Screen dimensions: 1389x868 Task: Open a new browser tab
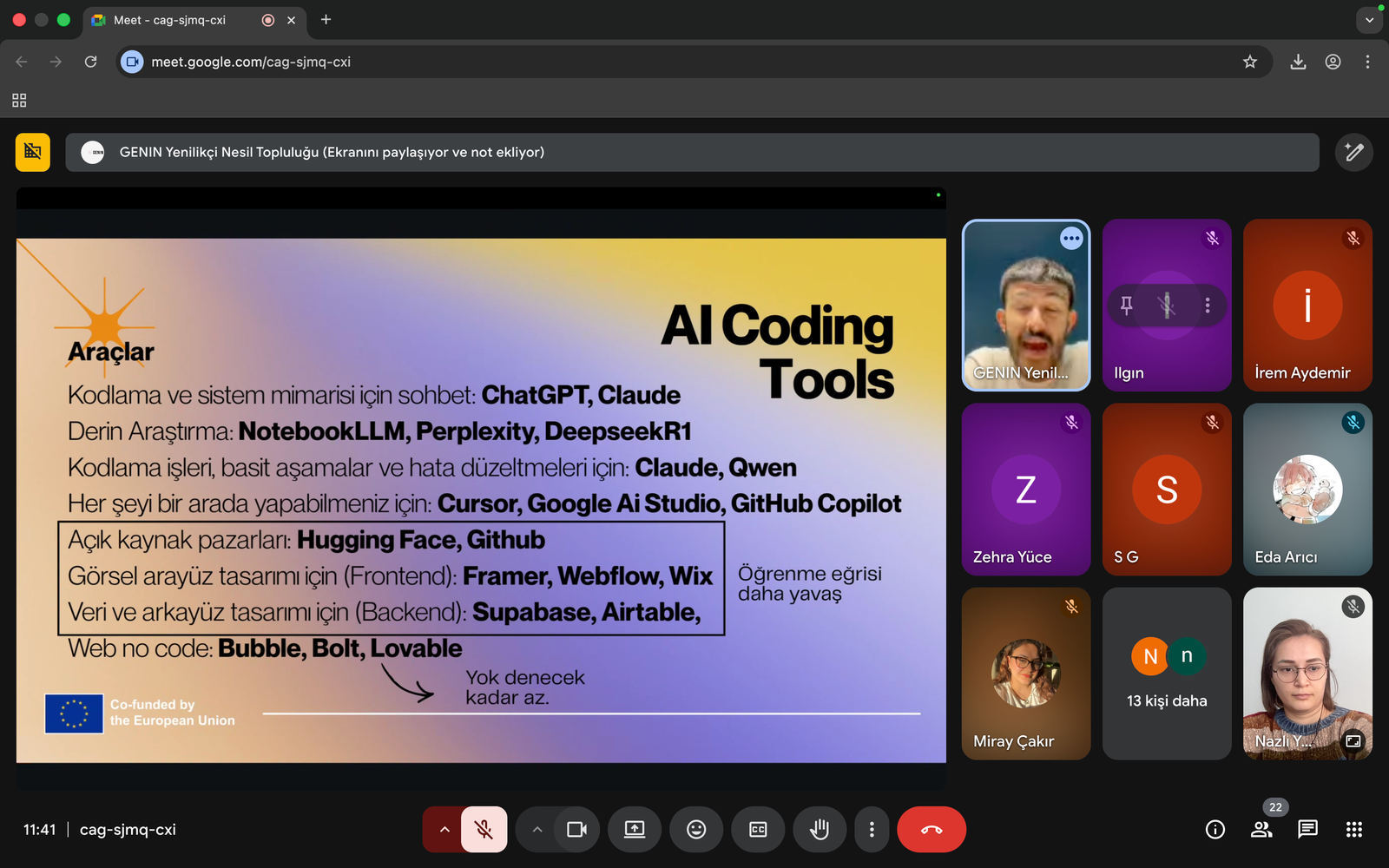click(326, 20)
